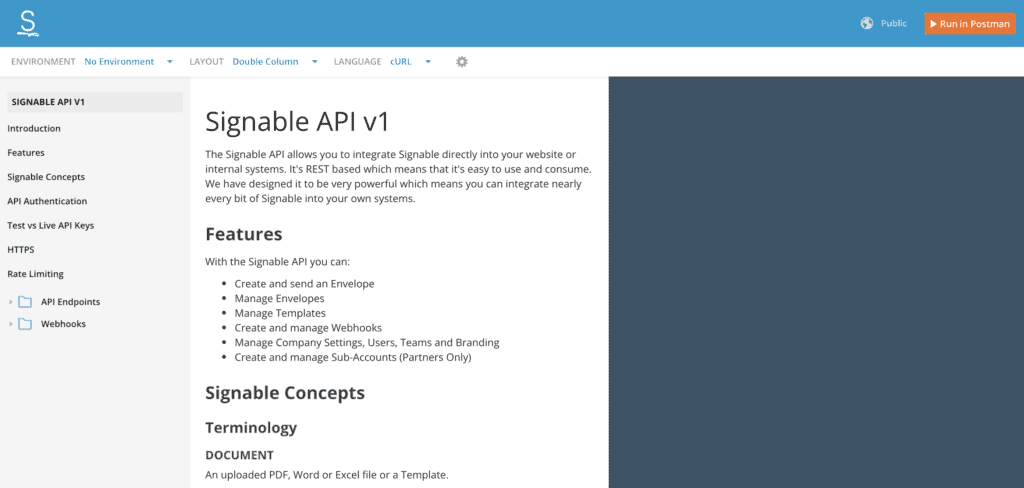This screenshot has width=1024, height=488.
Task: Open the Layout Double Column dropdown
Action: coord(275,61)
